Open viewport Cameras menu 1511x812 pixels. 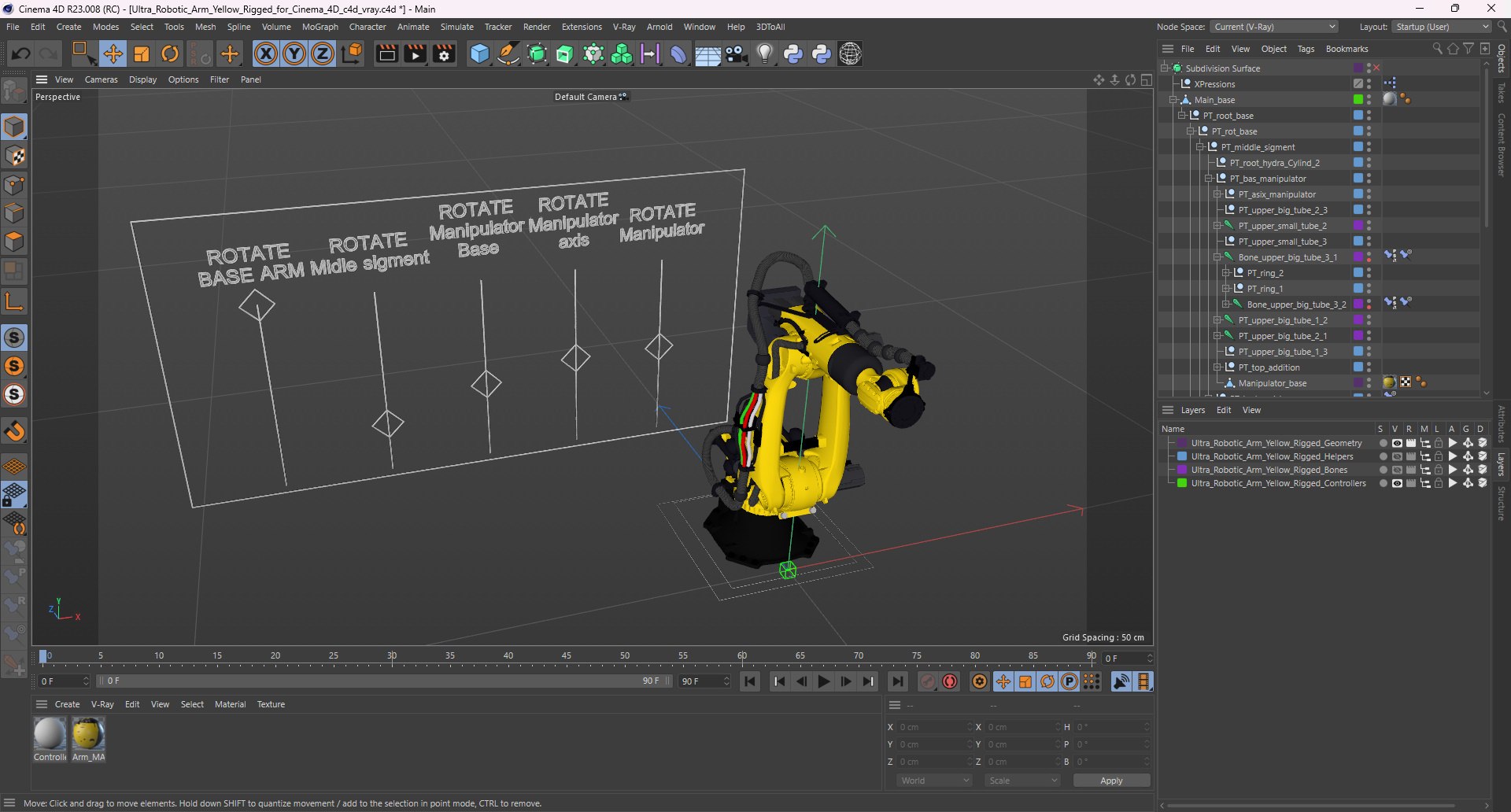(x=102, y=79)
